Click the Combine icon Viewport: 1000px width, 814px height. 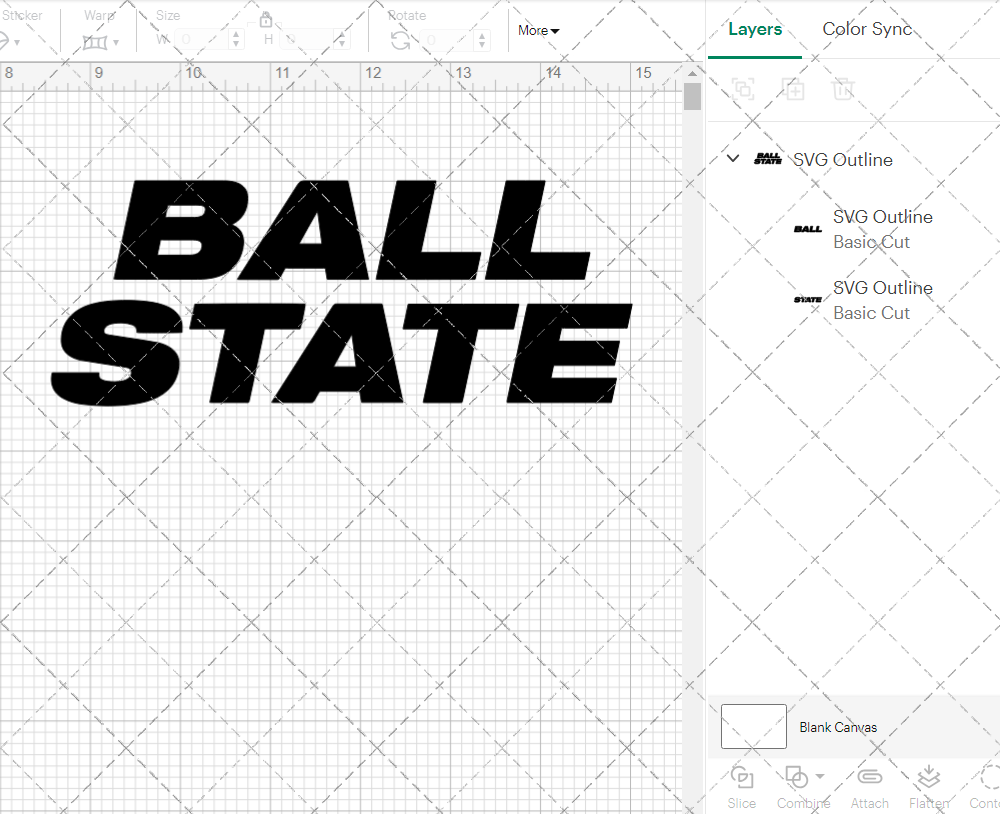797,777
